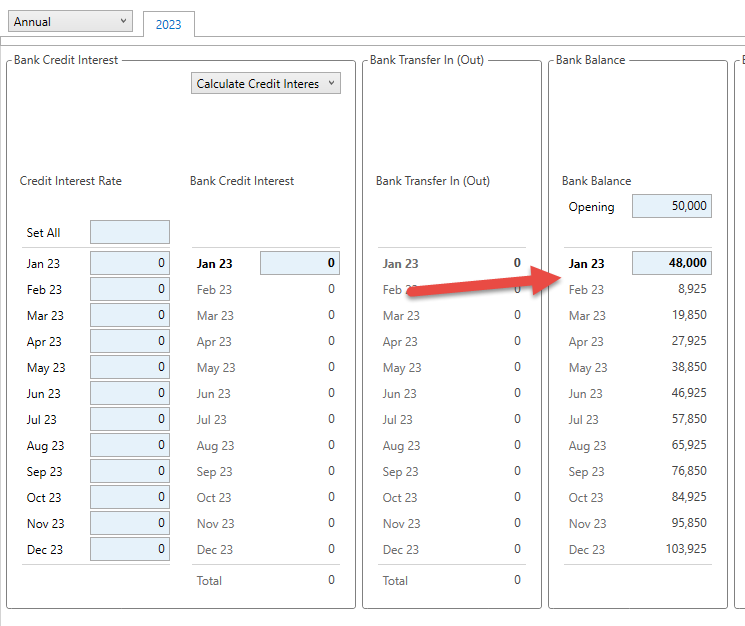
Task: Click the Jun 23 credit interest rate field
Action: [130, 394]
